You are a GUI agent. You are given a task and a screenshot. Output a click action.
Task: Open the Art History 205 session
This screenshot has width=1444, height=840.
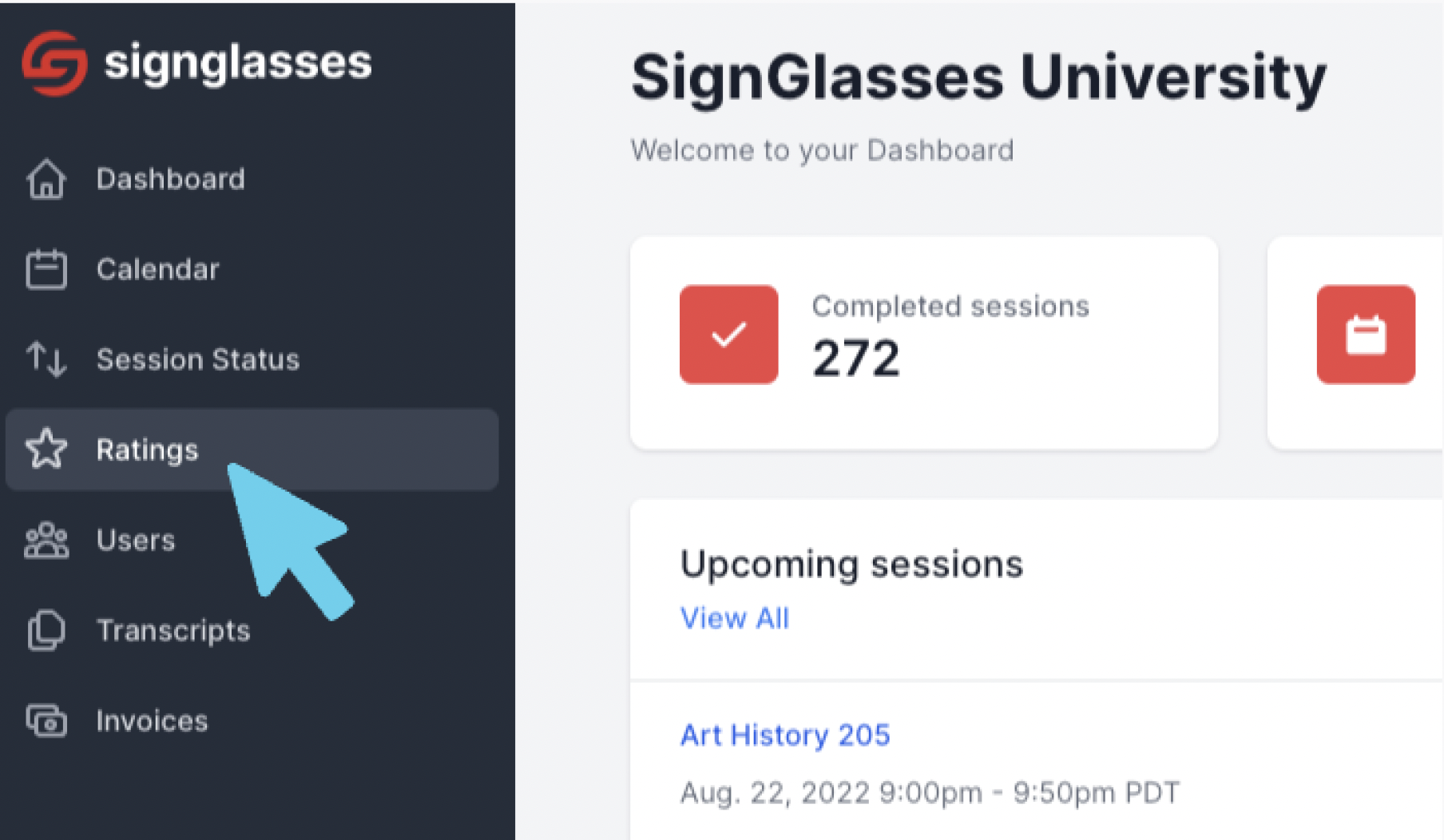tap(784, 735)
